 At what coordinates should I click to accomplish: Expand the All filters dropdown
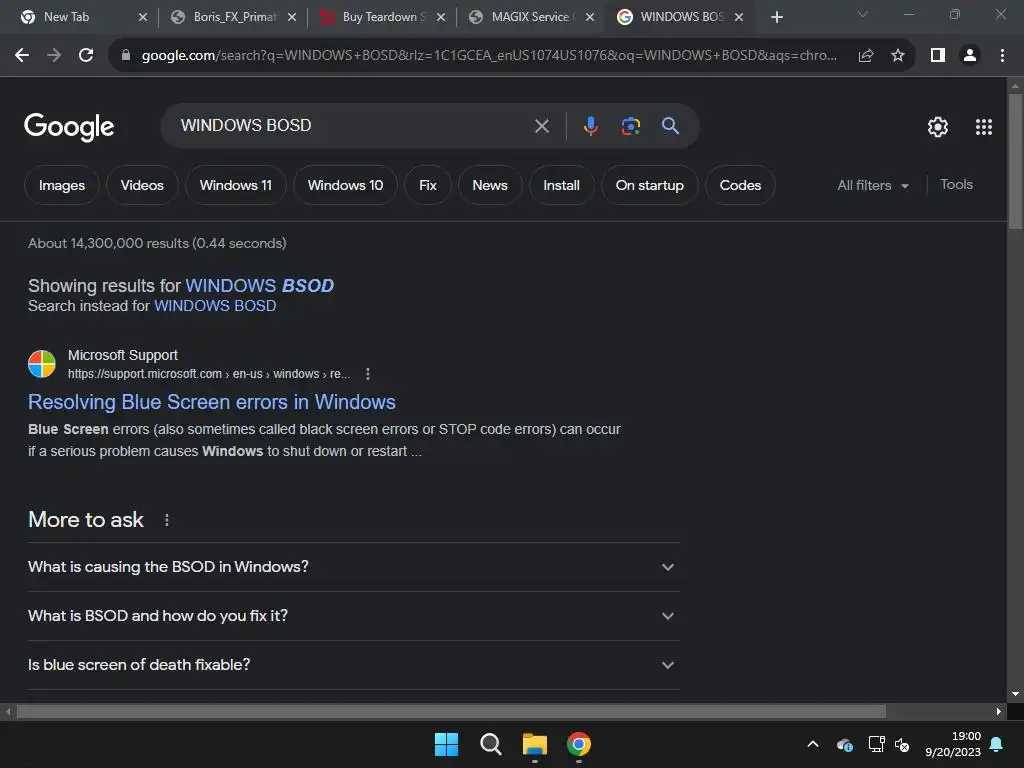873,185
